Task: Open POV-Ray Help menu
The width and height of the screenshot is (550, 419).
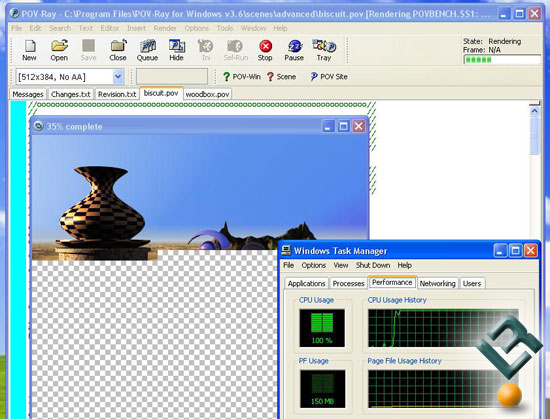Action: tap(280, 28)
